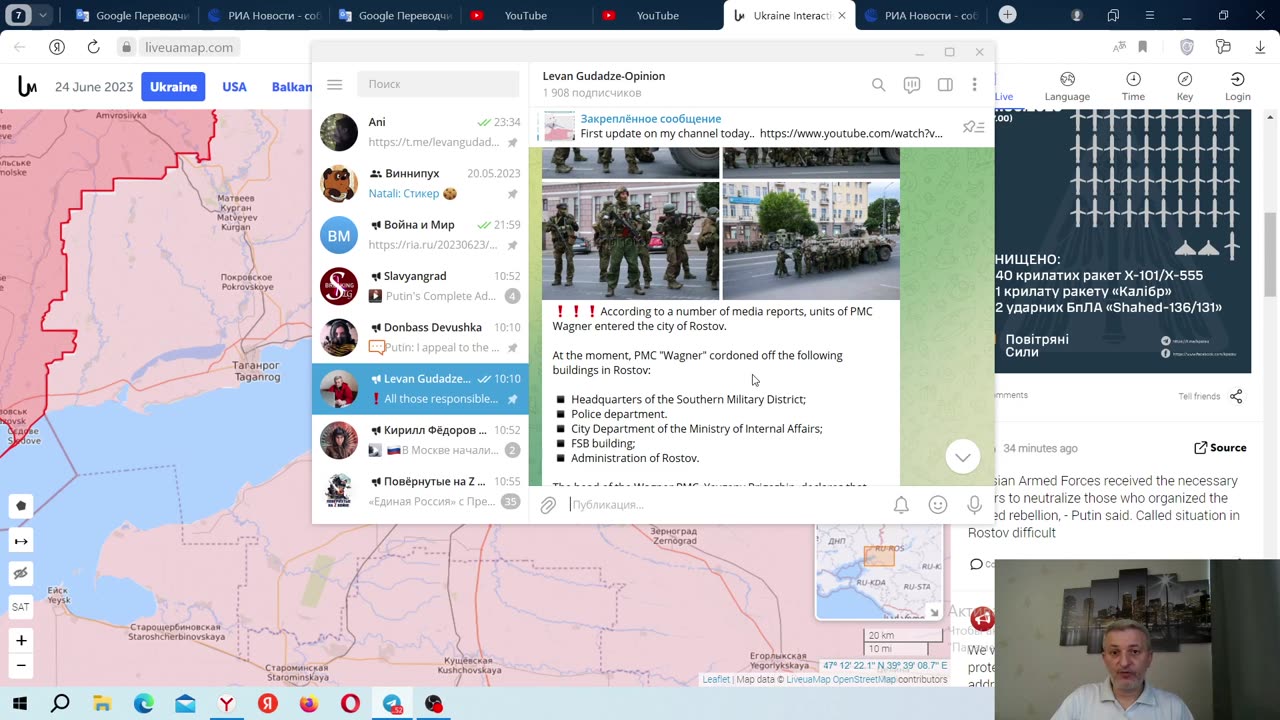Open the Windows Start menu

tap(19, 704)
